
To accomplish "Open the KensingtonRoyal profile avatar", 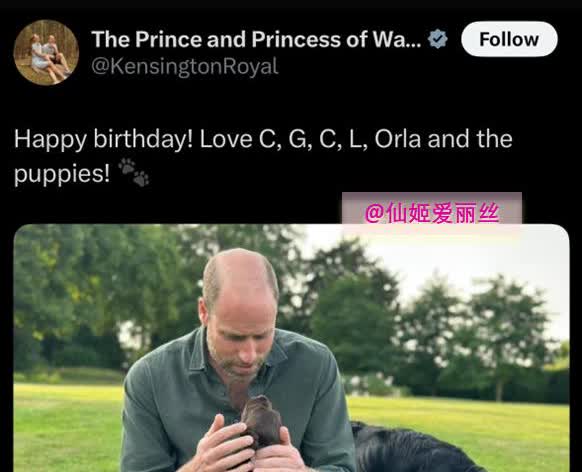I will [x=46, y=53].
